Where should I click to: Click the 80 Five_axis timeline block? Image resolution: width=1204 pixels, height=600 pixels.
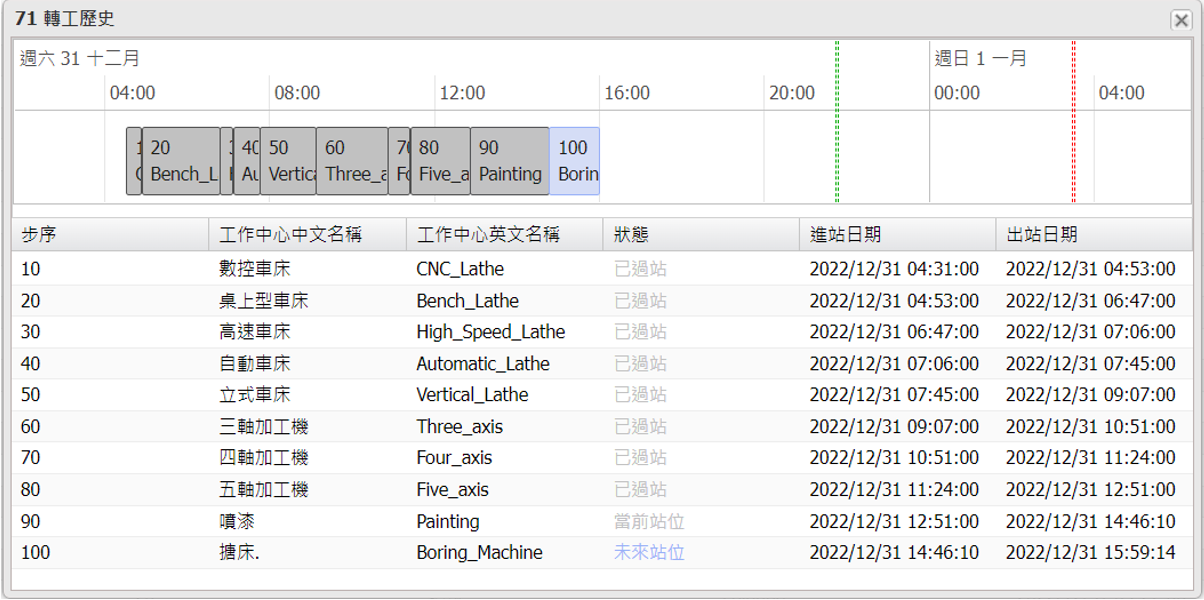point(440,161)
